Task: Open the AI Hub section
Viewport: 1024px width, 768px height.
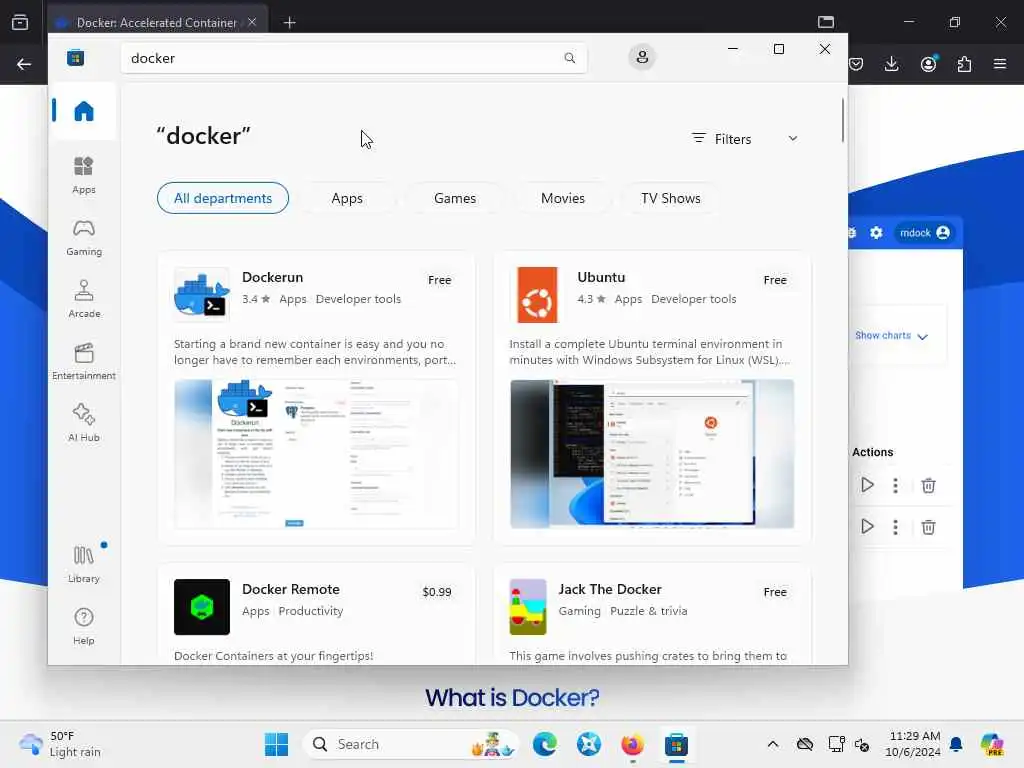Action: coord(84,423)
